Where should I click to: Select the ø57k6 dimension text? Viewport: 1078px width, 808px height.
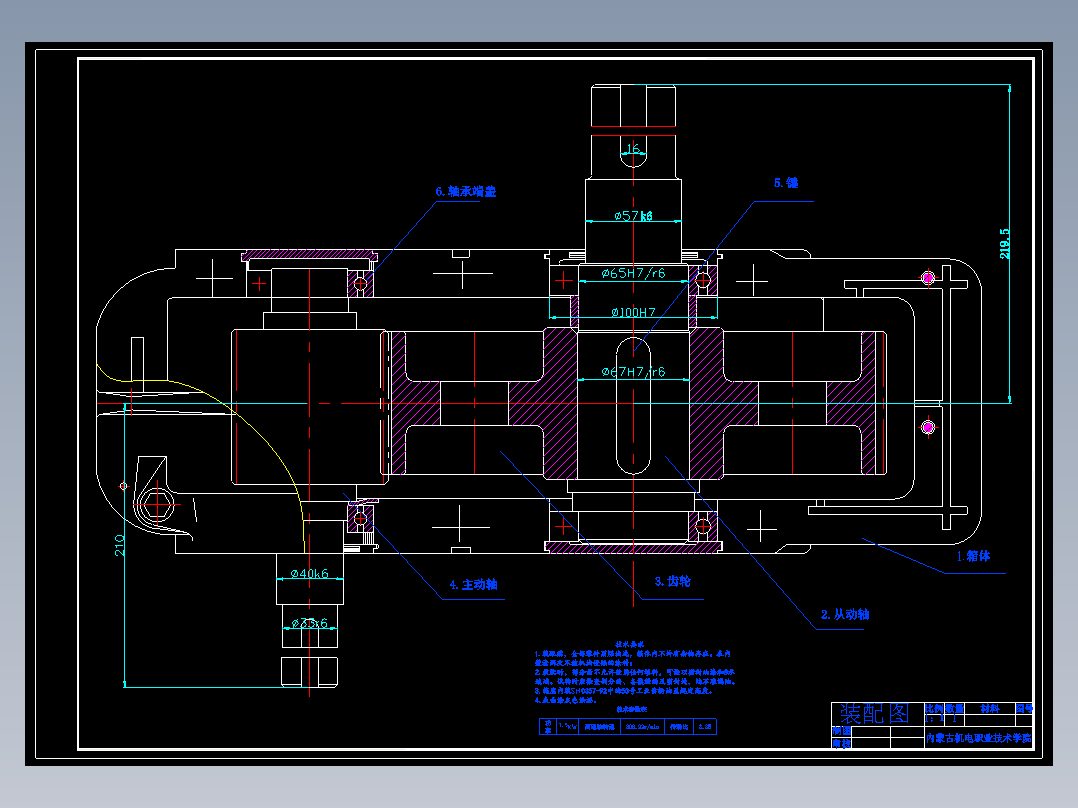[x=633, y=216]
